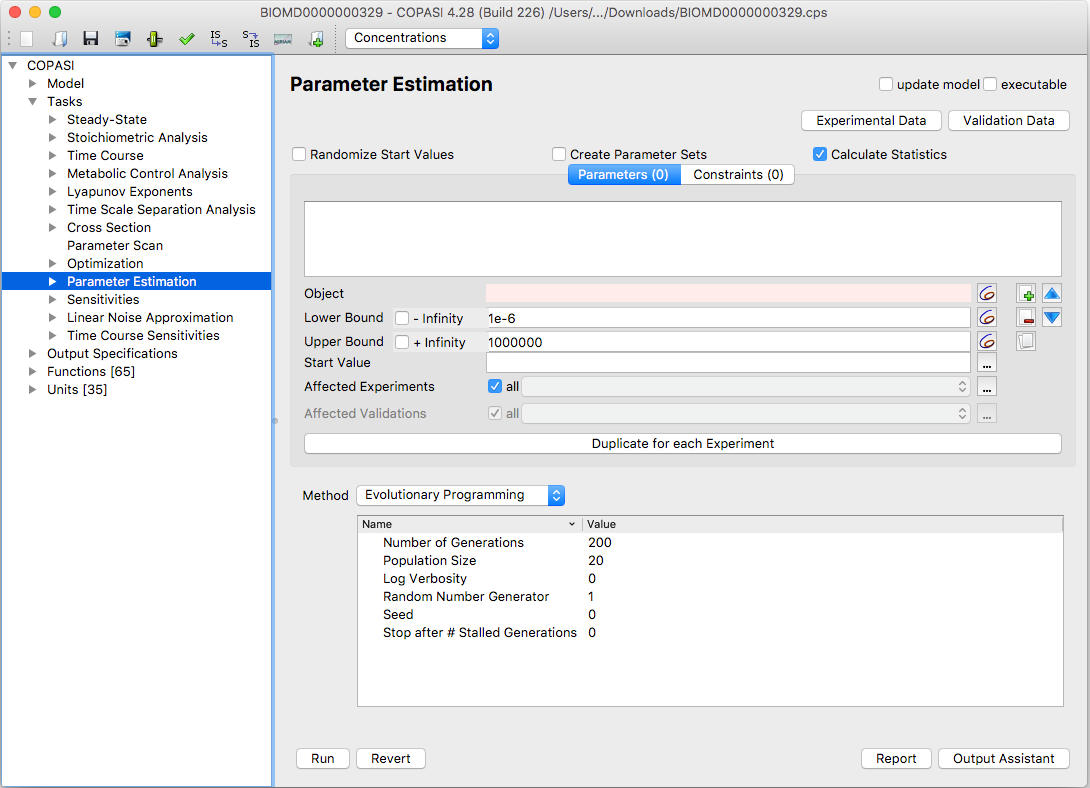Screen dimensions: 1090x788
Task: Select Time Course in task tree
Action: pos(105,156)
